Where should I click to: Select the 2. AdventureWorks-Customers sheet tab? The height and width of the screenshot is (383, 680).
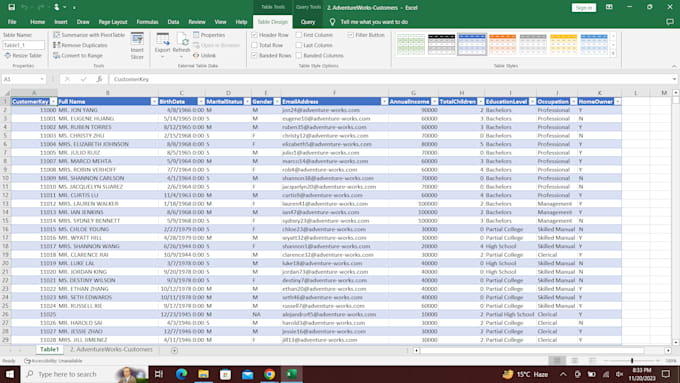[111, 349]
